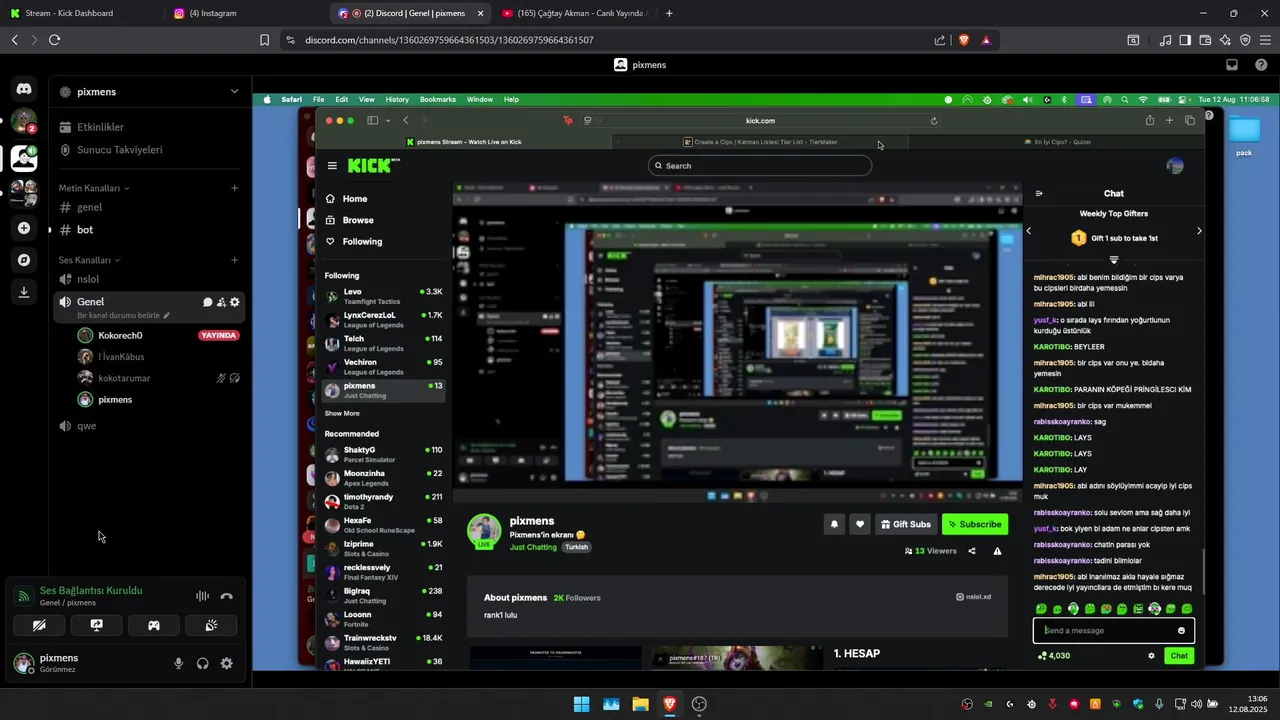The width and height of the screenshot is (1280, 720).
Task: Switch to the Çağtay Akman YouTube tab
Action: click(x=575, y=13)
